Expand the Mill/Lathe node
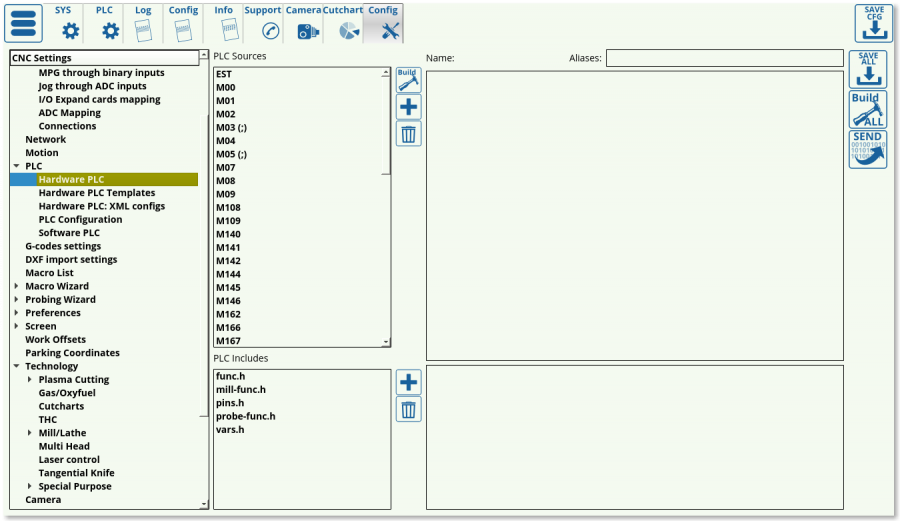This screenshot has height=521, width=900. point(29,433)
